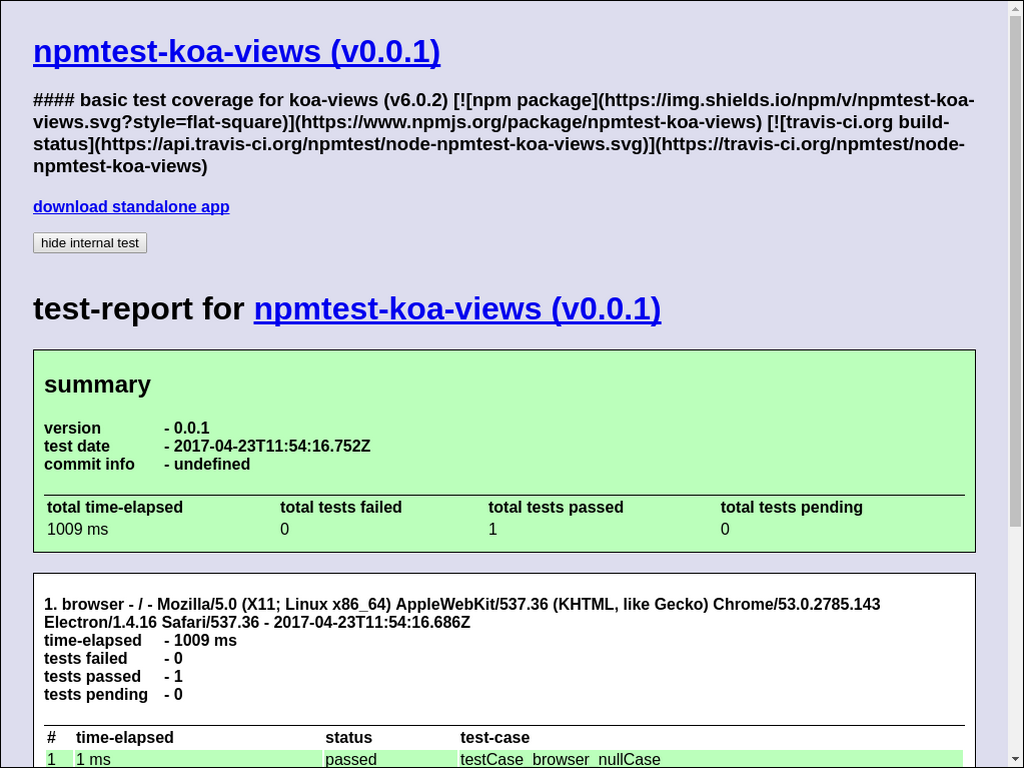
Task: Click the total tests passed column header
Action: click(x=555, y=507)
